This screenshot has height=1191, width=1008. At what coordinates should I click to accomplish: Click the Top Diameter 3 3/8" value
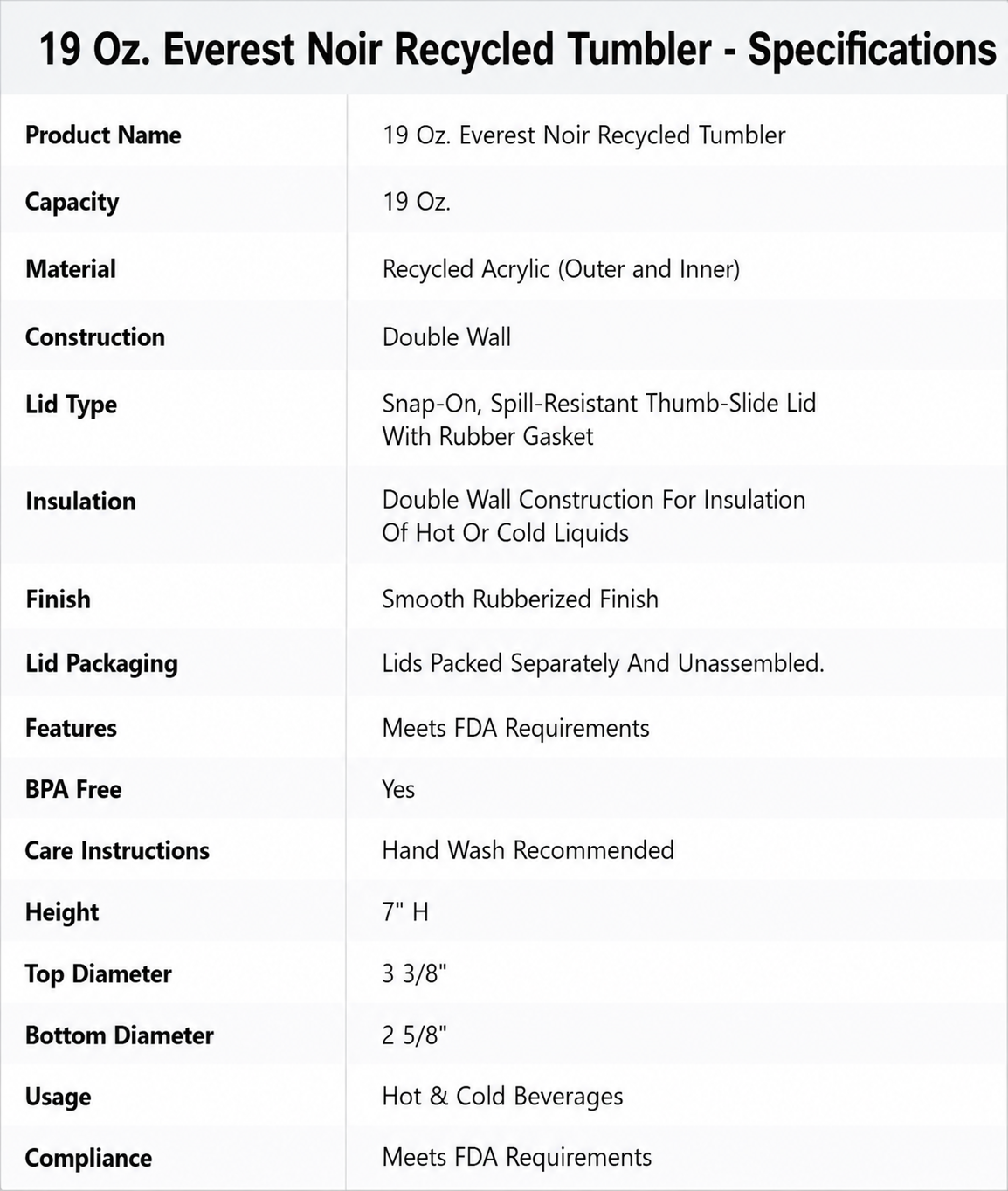(414, 973)
